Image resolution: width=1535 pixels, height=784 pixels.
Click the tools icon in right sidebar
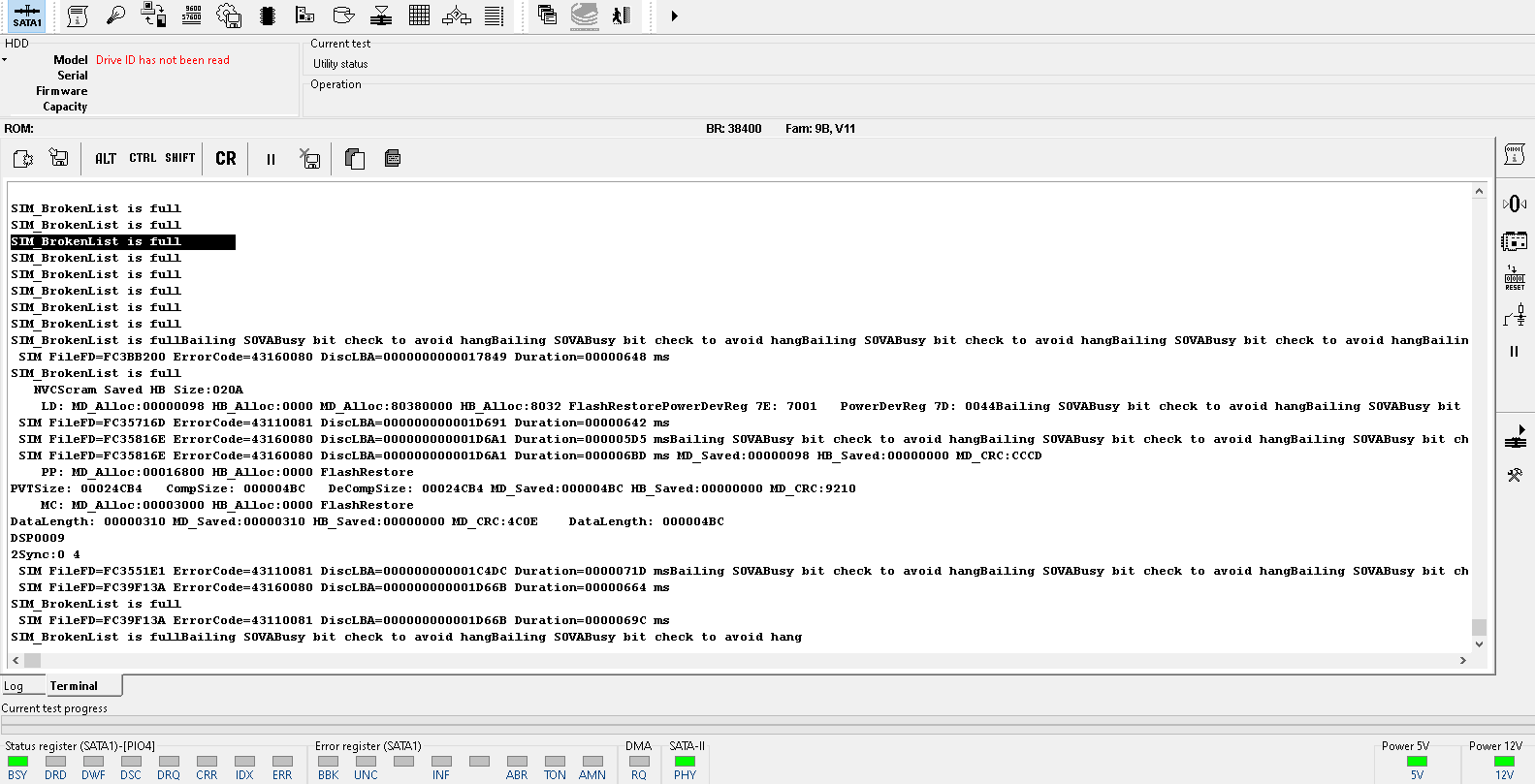(x=1515, y=475)
